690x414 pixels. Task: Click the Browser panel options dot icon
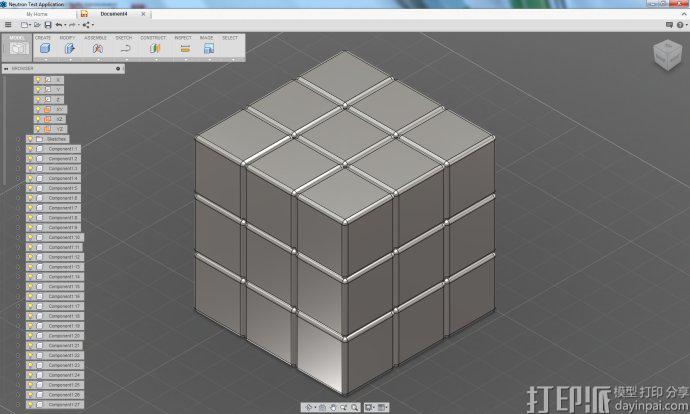(117, 69)
